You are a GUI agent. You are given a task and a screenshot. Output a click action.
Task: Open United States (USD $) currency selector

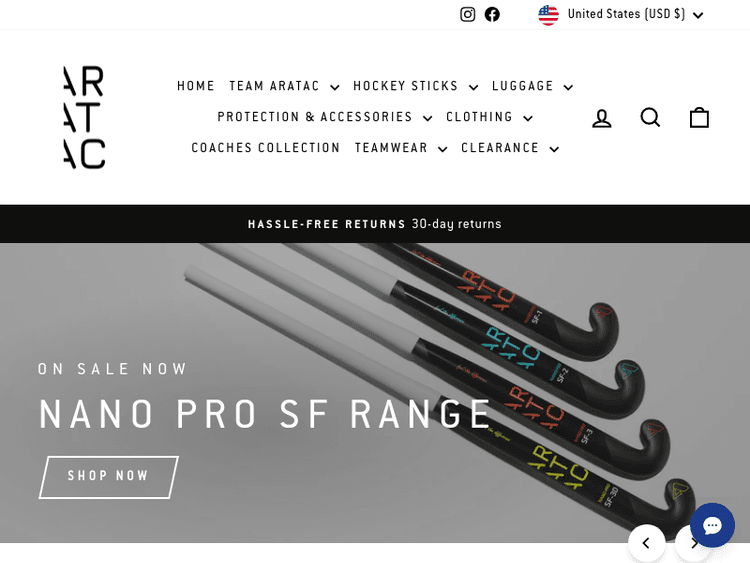tap(621, 14)
